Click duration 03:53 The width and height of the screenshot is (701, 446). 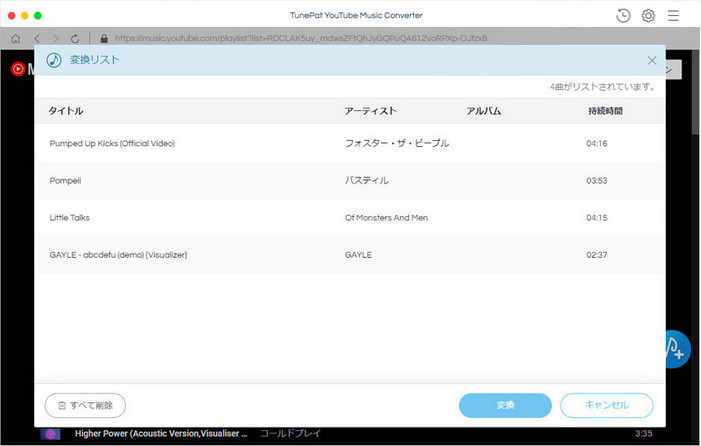pyautogui.click(x=597, y=181)
